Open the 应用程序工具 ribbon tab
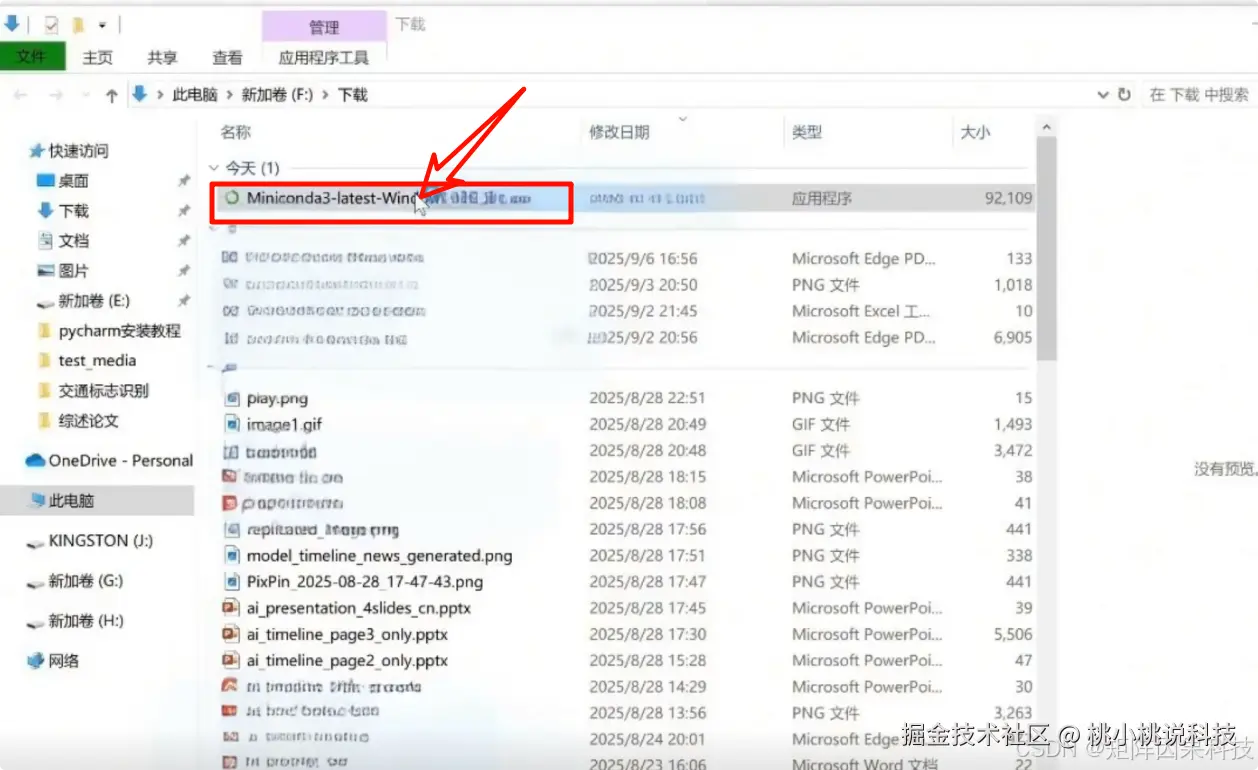Screen dimensions: 1258x770 coord(324,57)
